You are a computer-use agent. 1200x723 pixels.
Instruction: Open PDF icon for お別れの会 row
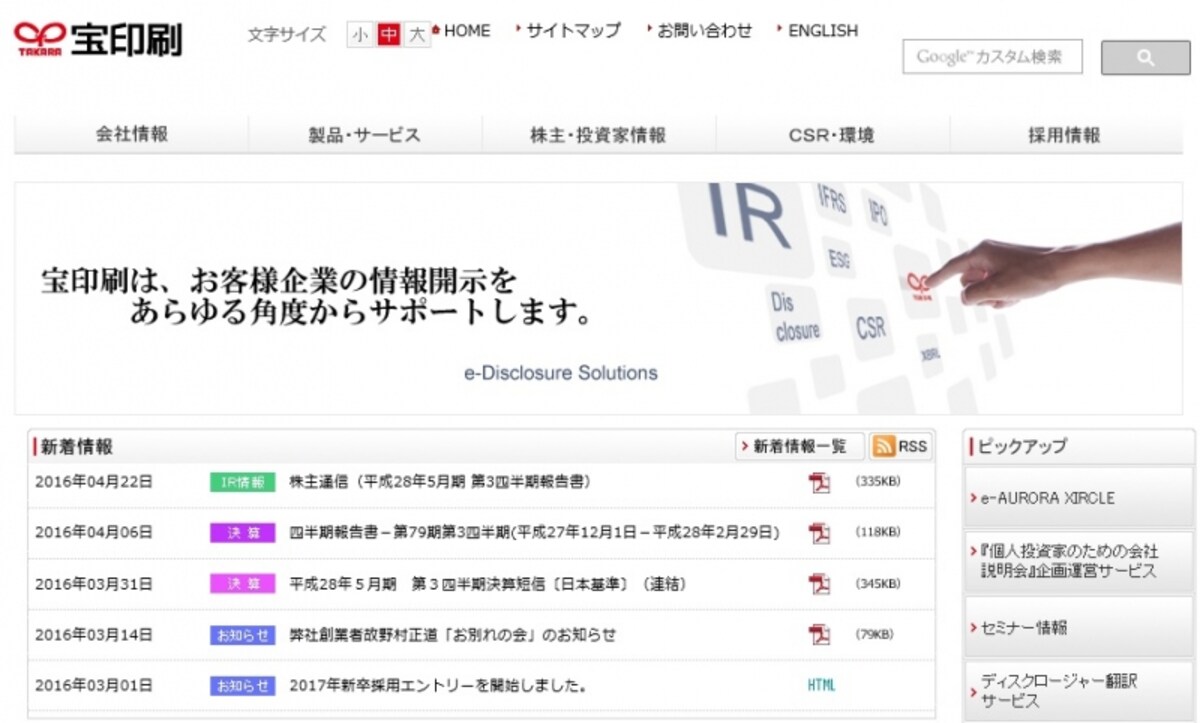(x=819, y=635)
